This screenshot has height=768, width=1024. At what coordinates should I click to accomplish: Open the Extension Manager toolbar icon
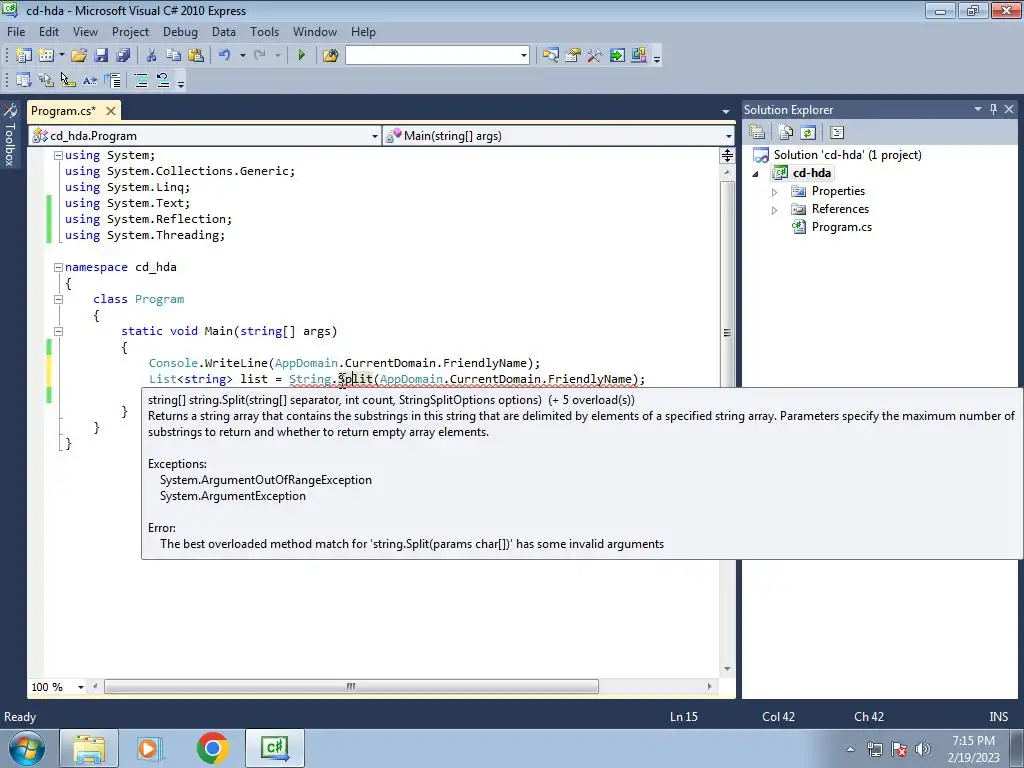point(639,56)
